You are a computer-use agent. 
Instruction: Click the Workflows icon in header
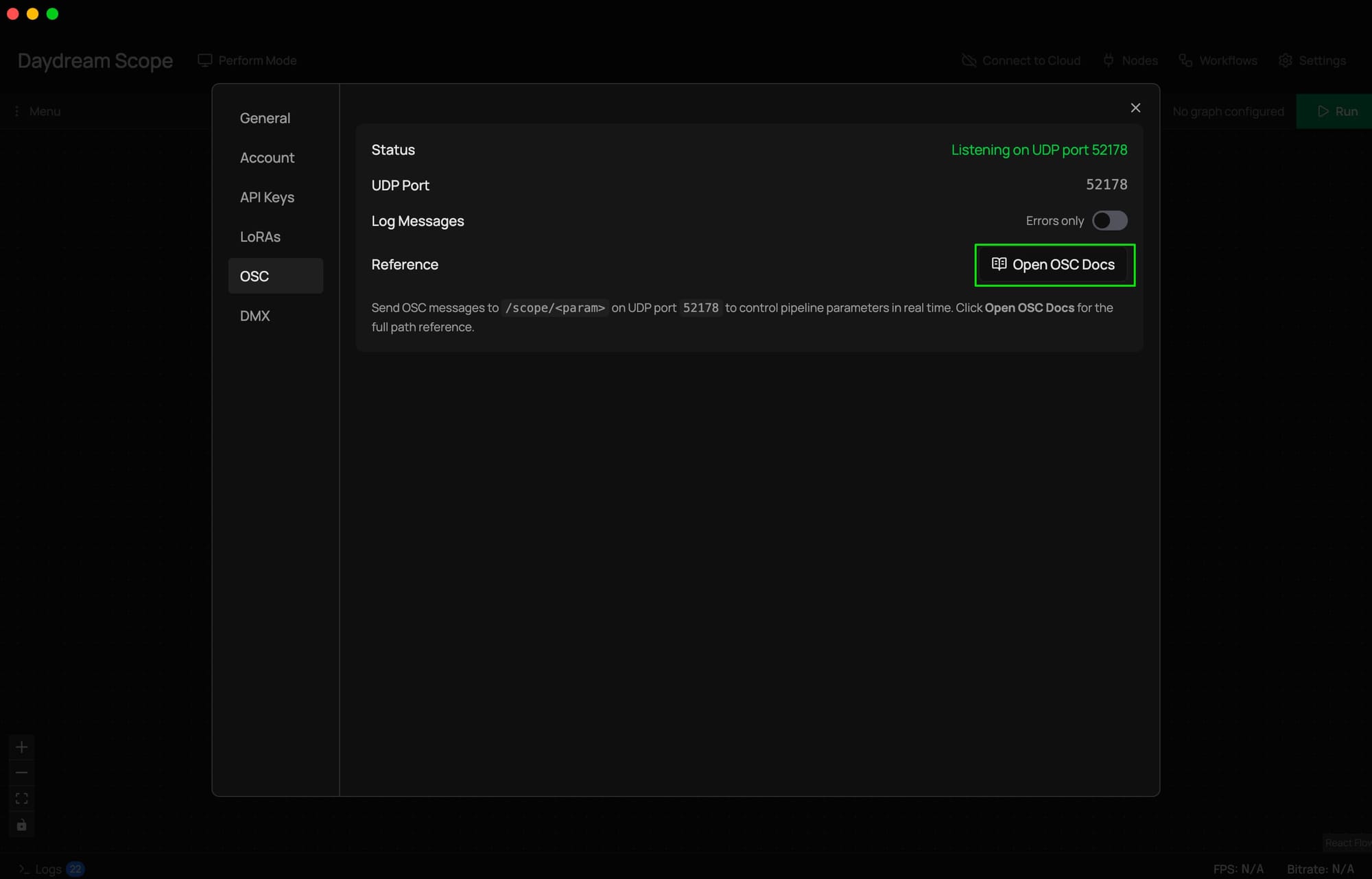[1185, 60]
